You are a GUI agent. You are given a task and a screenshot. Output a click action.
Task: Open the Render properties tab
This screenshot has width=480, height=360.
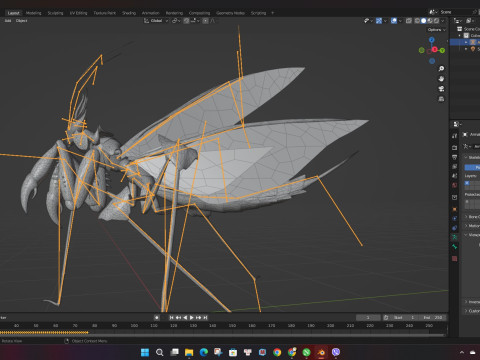(x=454, y=147)
